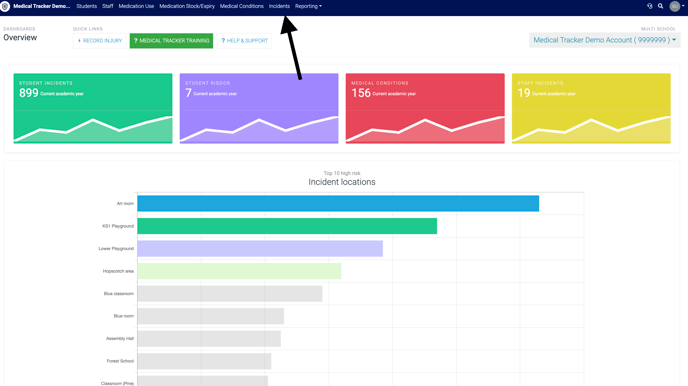Viewport: 688px width, 386px height.
Task: Open the Staff menu
Action: 108,6
